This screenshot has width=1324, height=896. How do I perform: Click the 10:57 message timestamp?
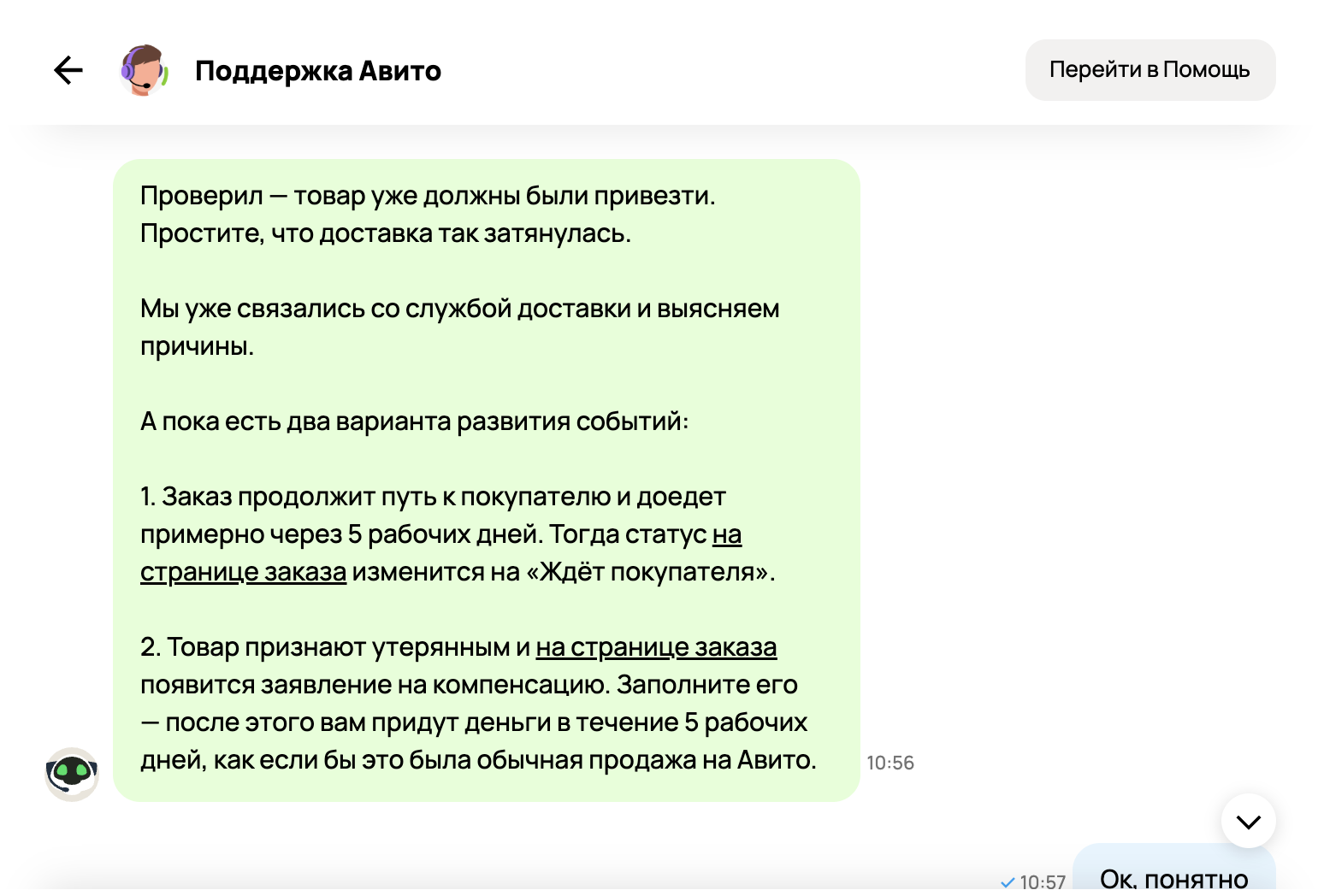point(1043,881)
